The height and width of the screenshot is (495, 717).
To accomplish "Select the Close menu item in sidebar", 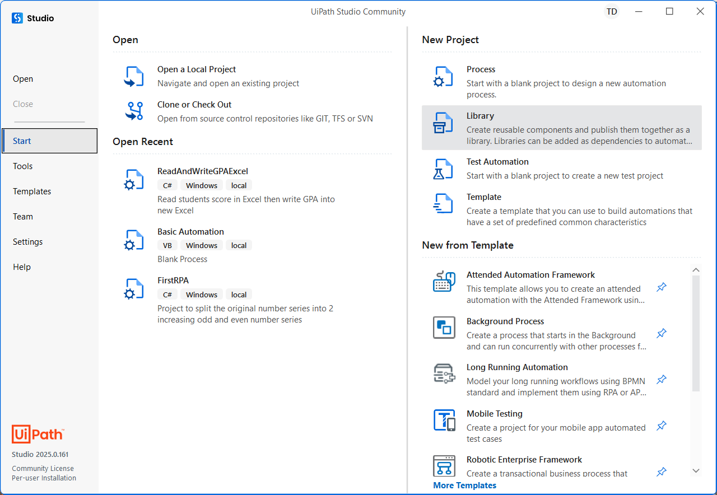I will click(x=23, y=104).
